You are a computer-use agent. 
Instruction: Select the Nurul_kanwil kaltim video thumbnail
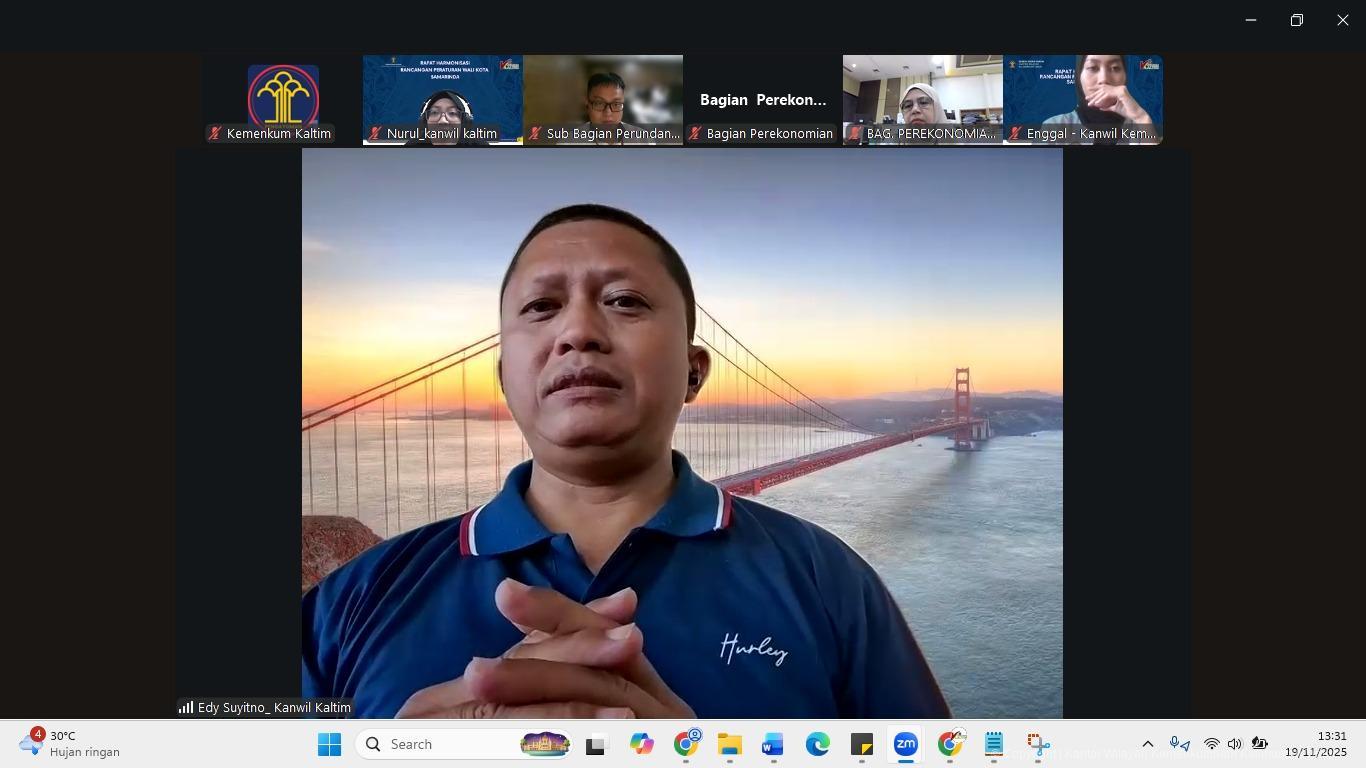442,99
